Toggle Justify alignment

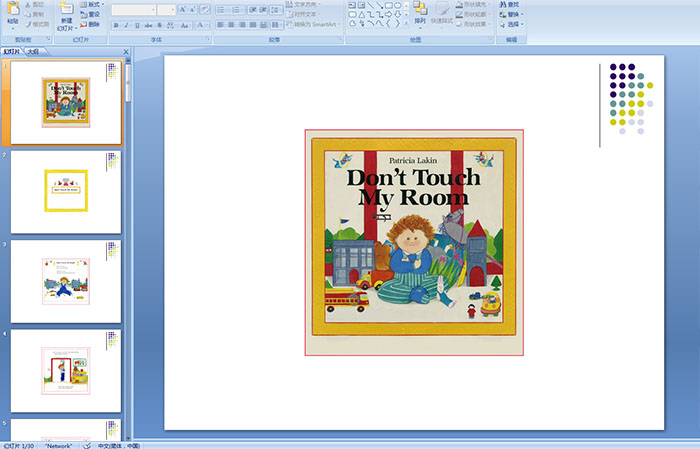(x=253, y=25)
